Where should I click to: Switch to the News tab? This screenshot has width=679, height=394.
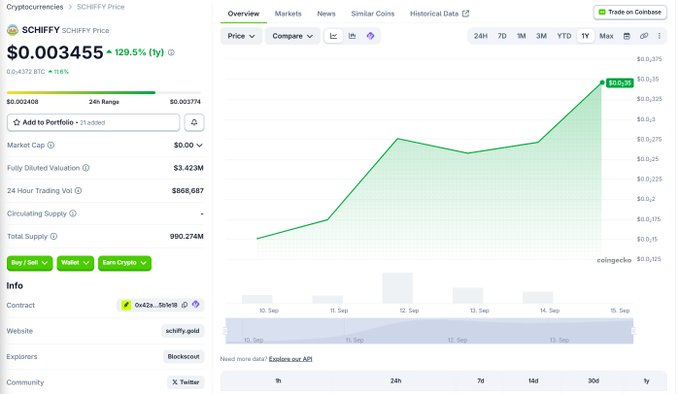(x=326, y=14)
